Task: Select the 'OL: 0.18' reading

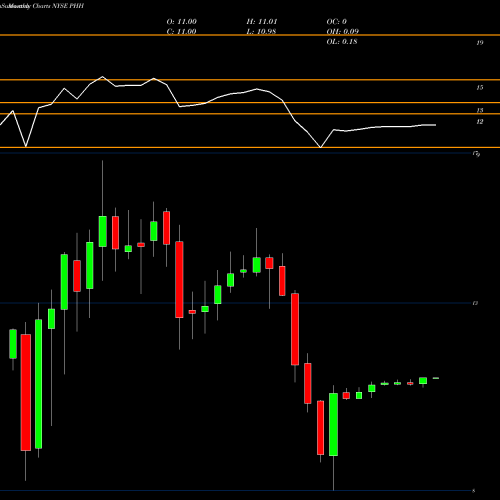Action: [x=342, y=41]
